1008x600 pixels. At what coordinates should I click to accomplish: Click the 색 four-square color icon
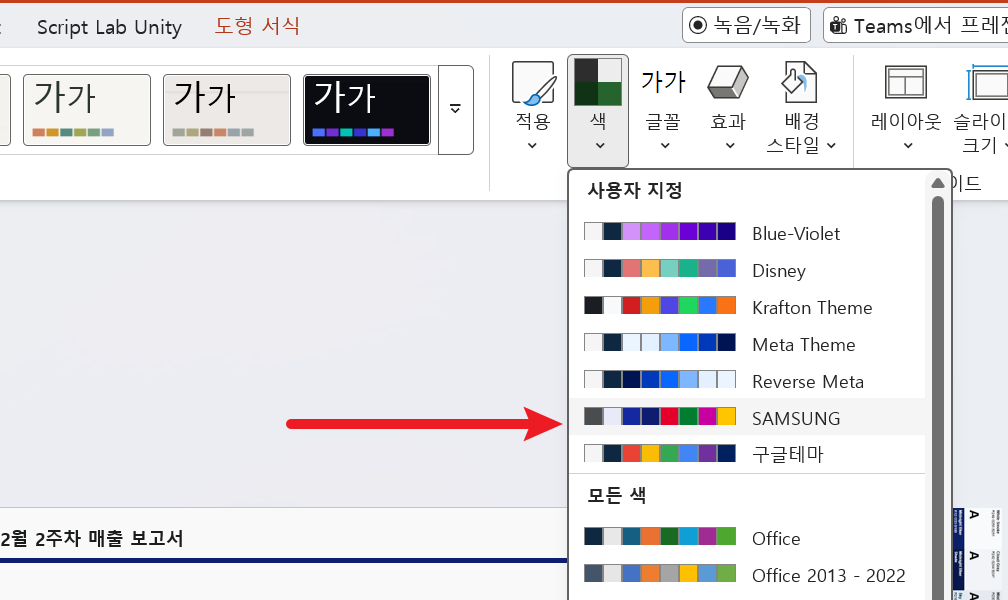tap(598, 82)
